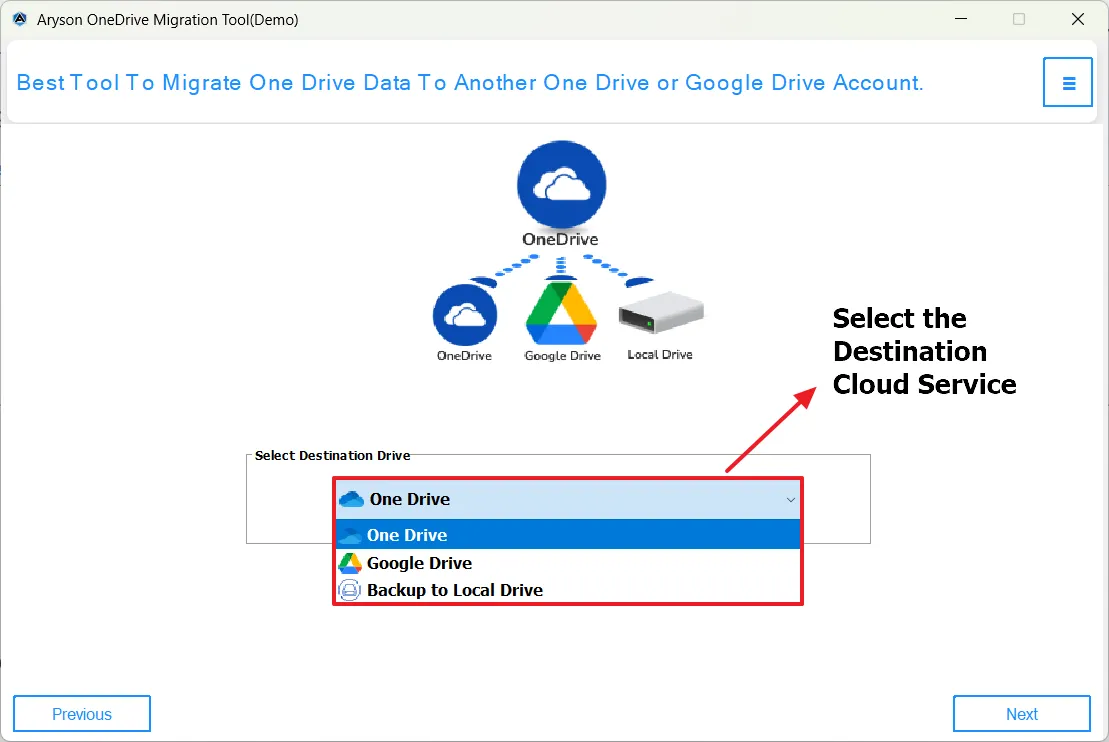Image resolution: width=1109 pixels, height=742 pixels.
Task: Go back with the Previous button
Action: [82, 714]
